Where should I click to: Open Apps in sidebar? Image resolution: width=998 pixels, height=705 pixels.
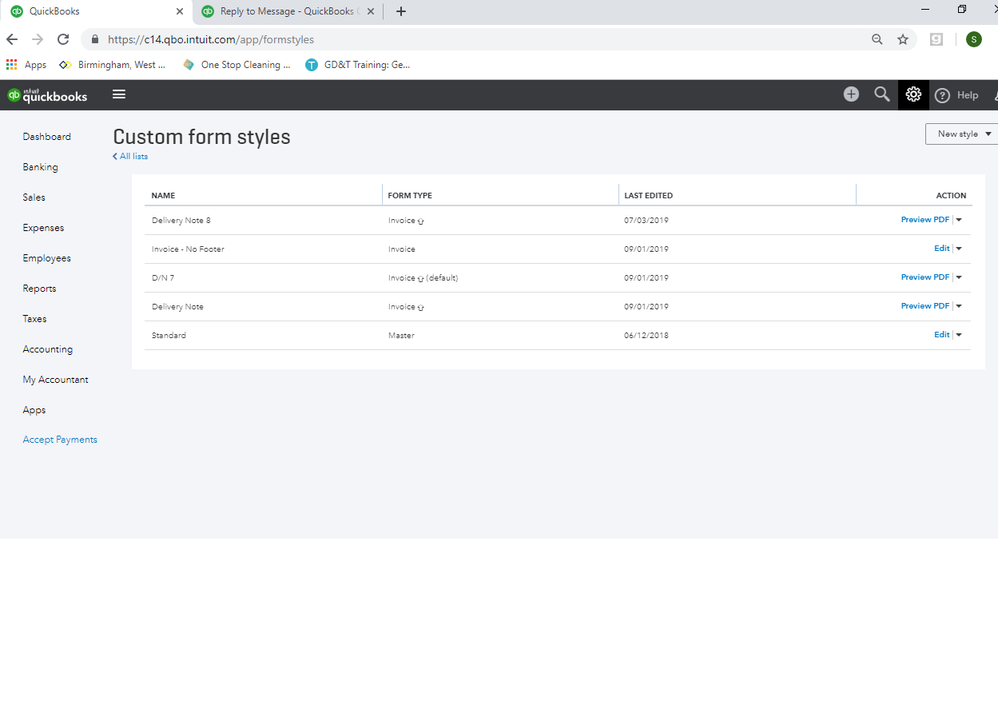tap(34, 410)
